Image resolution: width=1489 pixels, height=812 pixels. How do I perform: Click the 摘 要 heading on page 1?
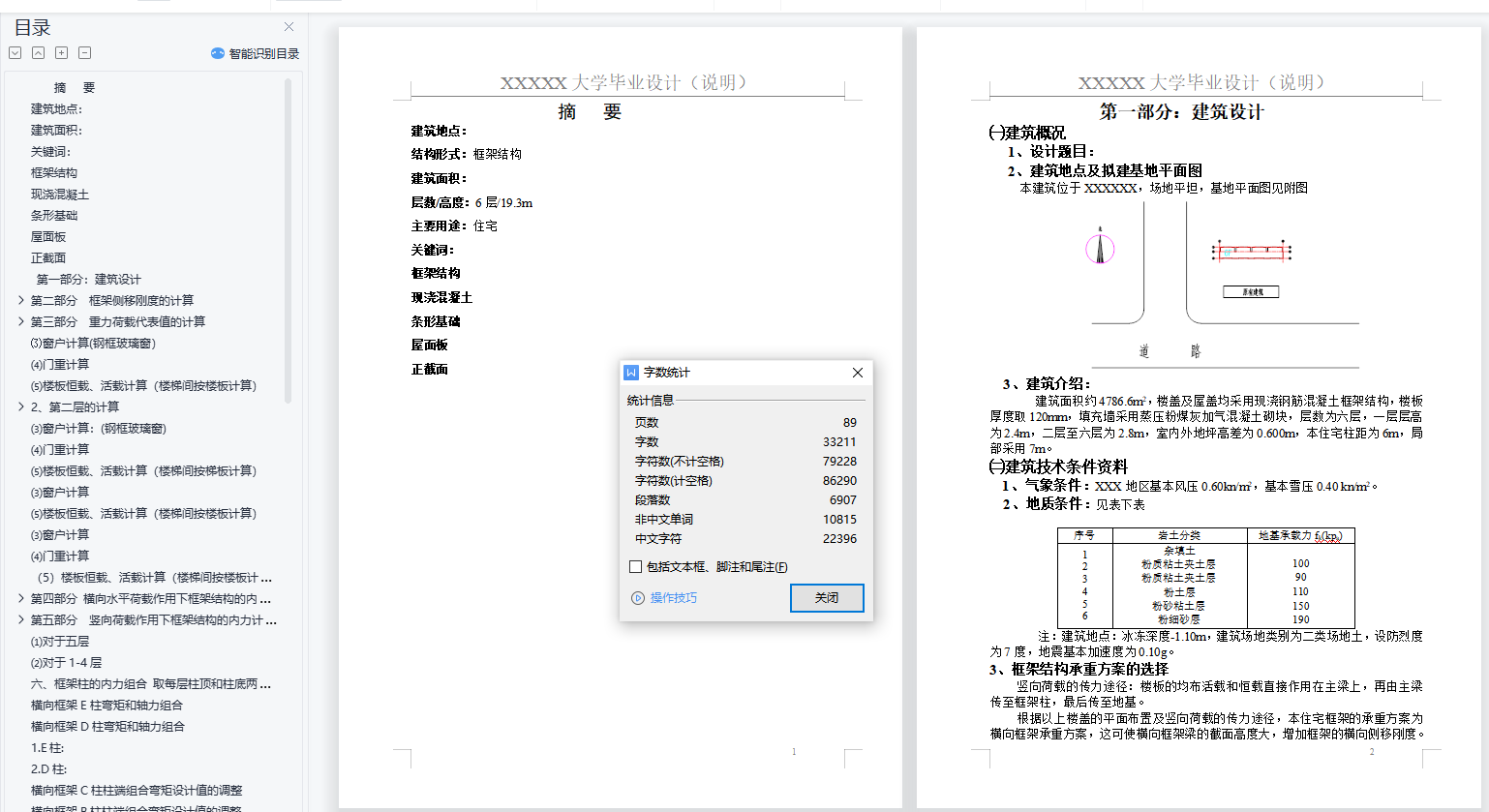[590, 112]
